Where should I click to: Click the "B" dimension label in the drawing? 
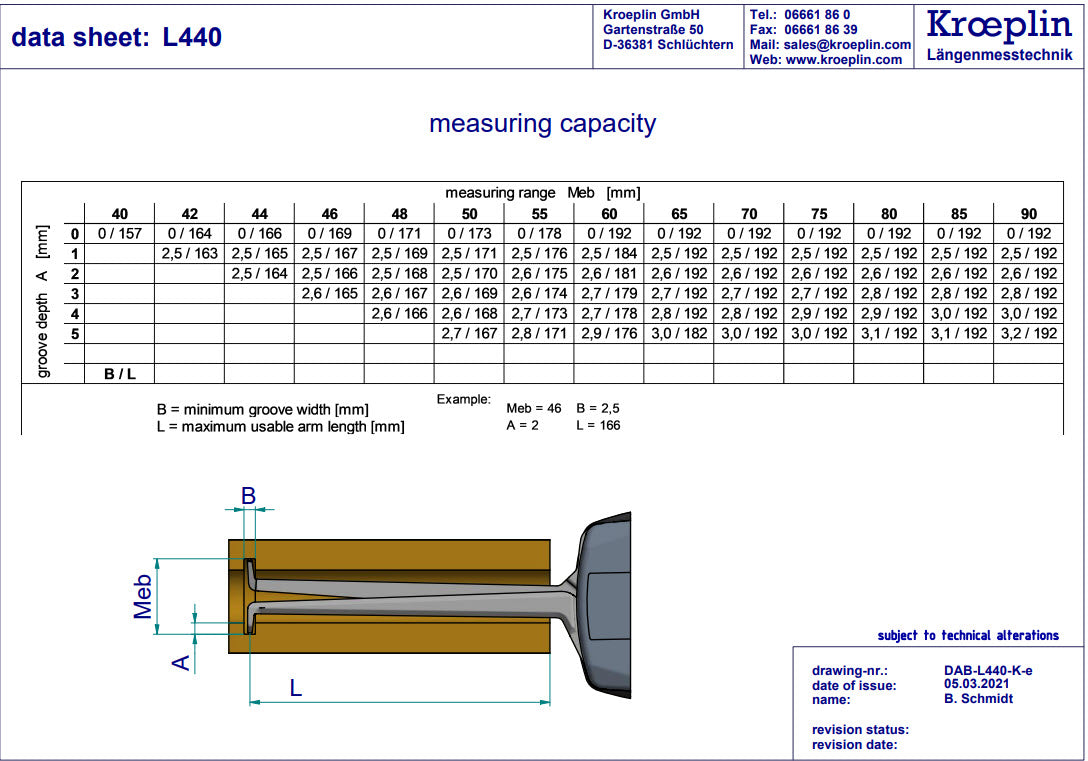point(249,495)
